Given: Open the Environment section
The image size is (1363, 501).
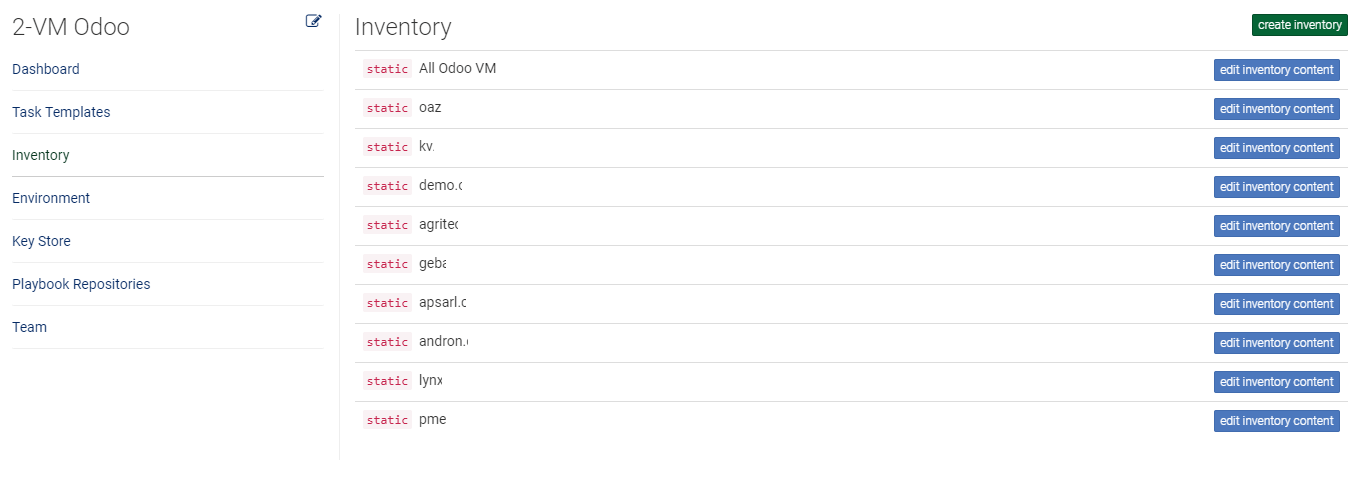Looking at the screenshot, I should (51, 198).
